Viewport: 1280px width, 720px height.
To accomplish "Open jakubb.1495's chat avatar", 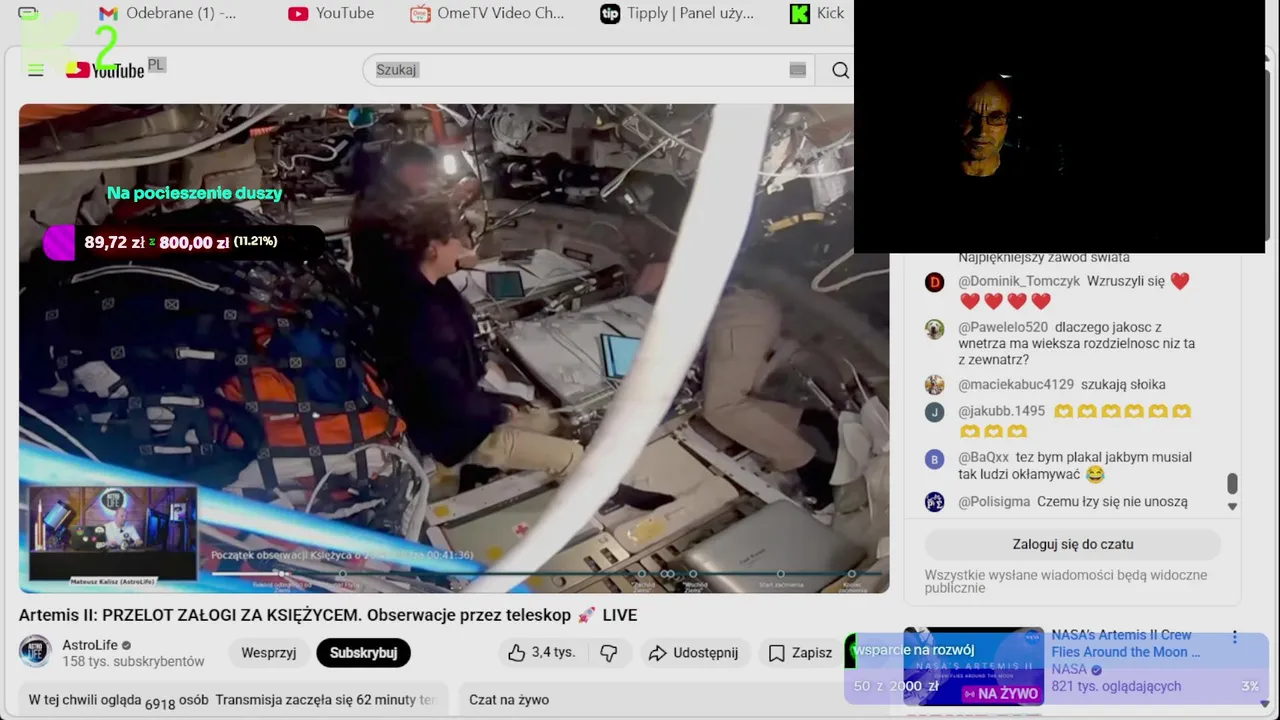I will [x=935, y=412].
